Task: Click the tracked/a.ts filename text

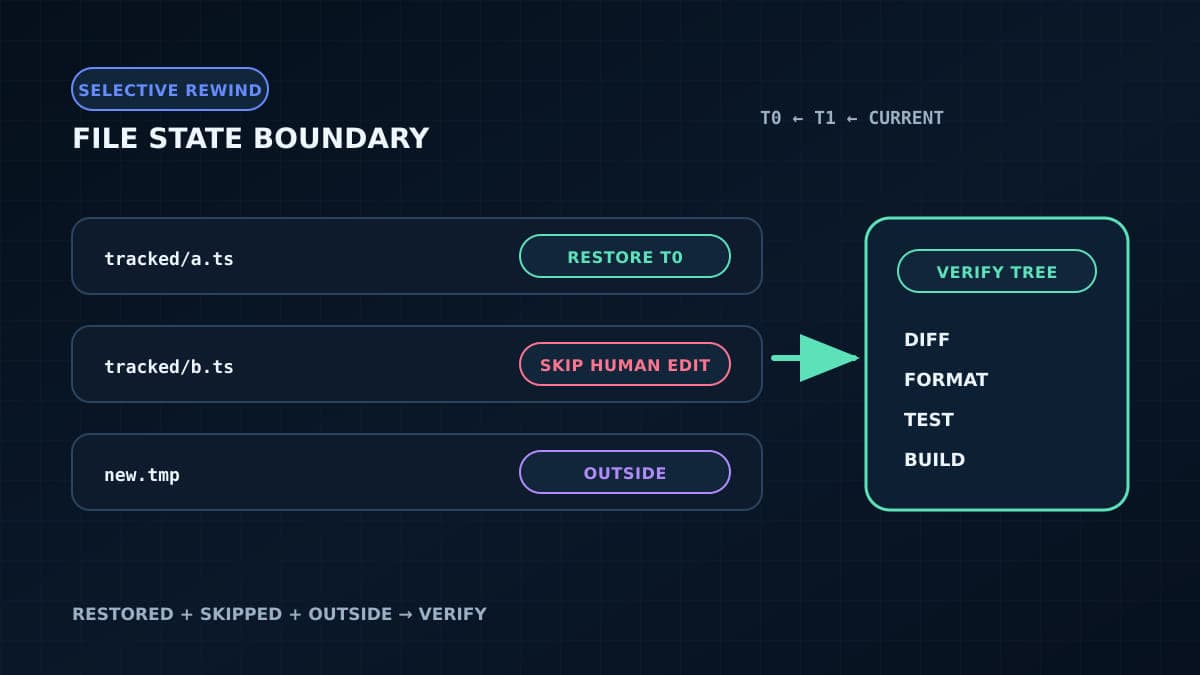Action: pyautogui.click(x=169, y=258)
